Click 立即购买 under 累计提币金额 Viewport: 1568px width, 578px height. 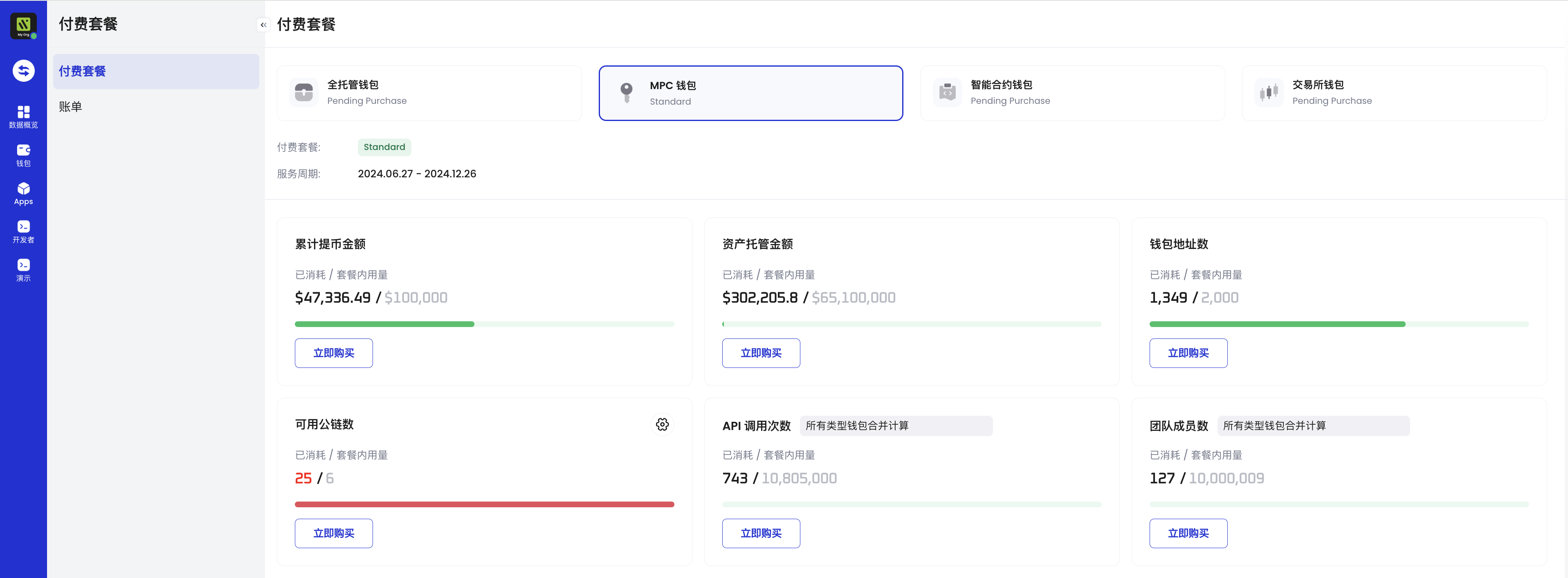(x=334, y=353)
